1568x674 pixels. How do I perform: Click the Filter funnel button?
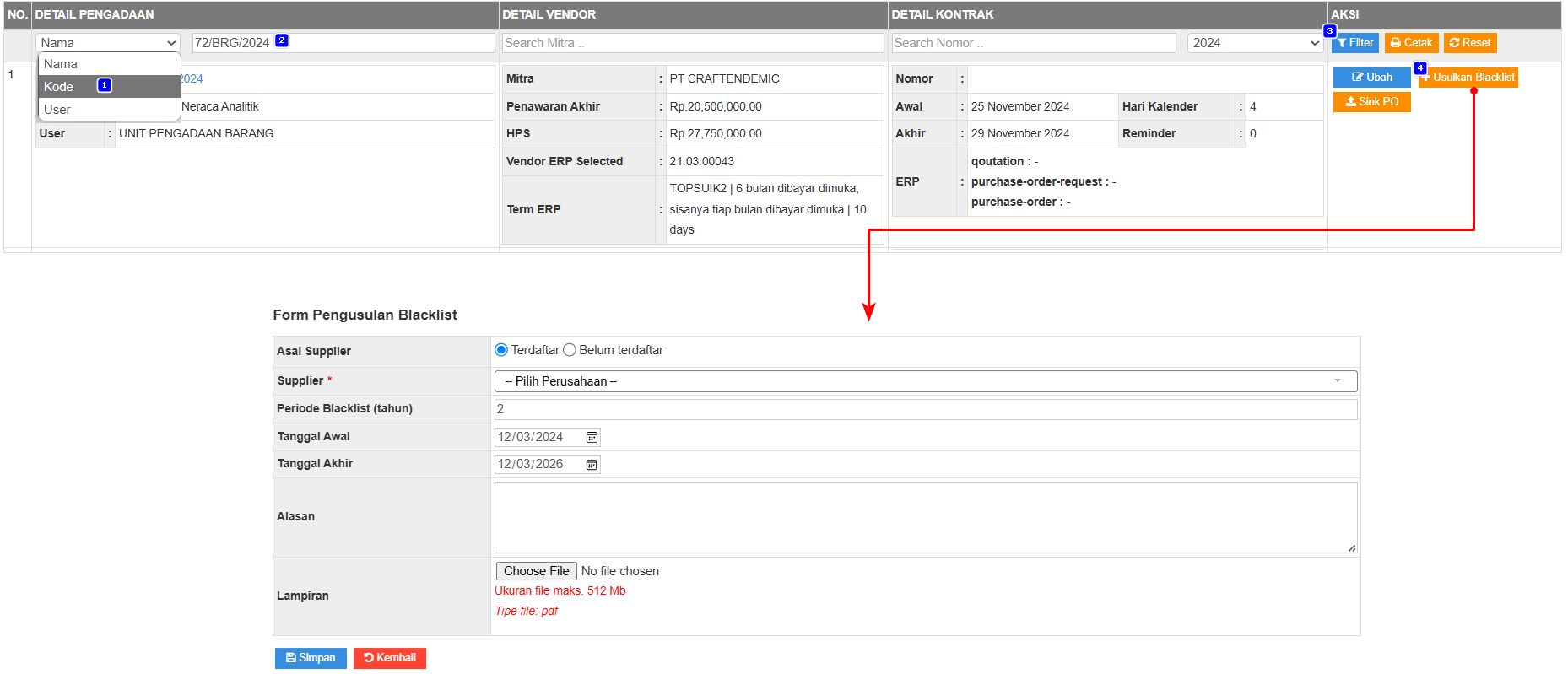tap(1355, 43)
